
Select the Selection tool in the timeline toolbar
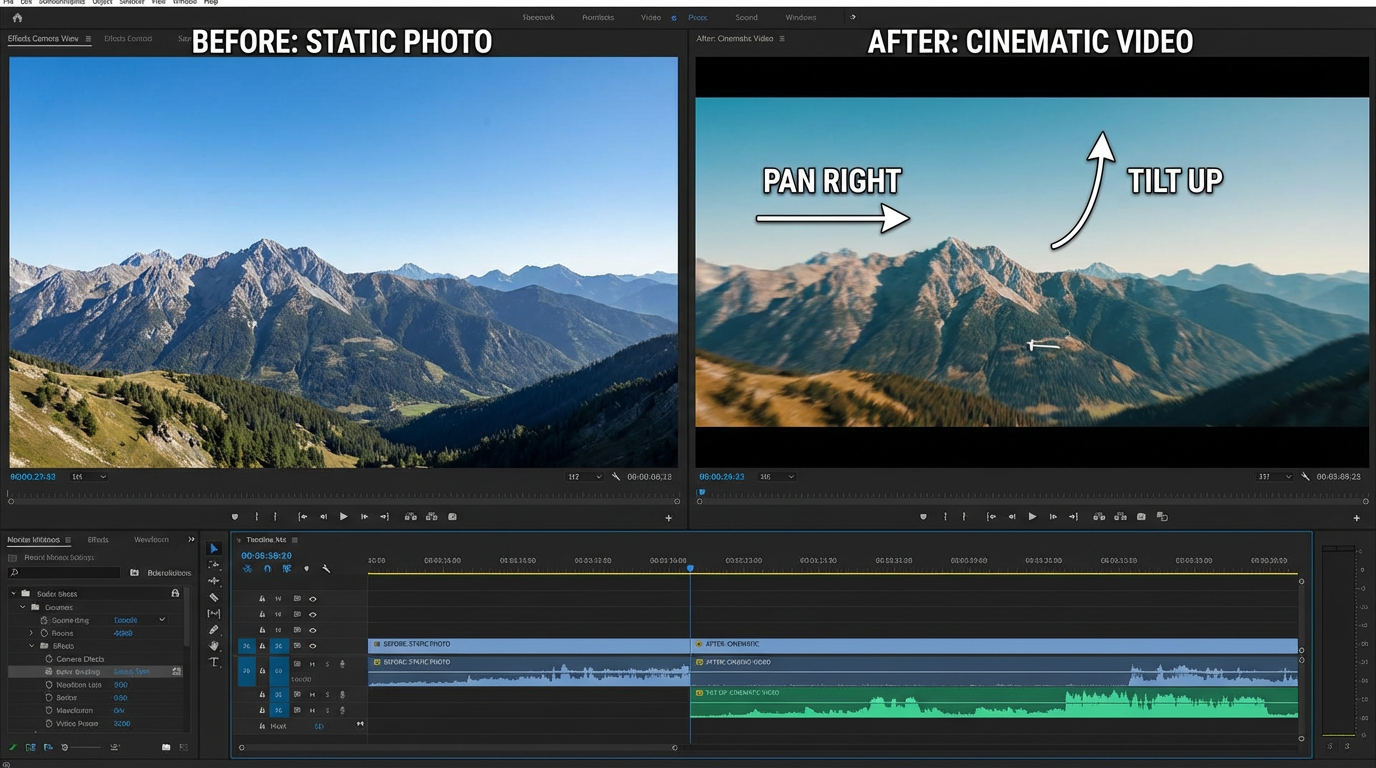214,548
